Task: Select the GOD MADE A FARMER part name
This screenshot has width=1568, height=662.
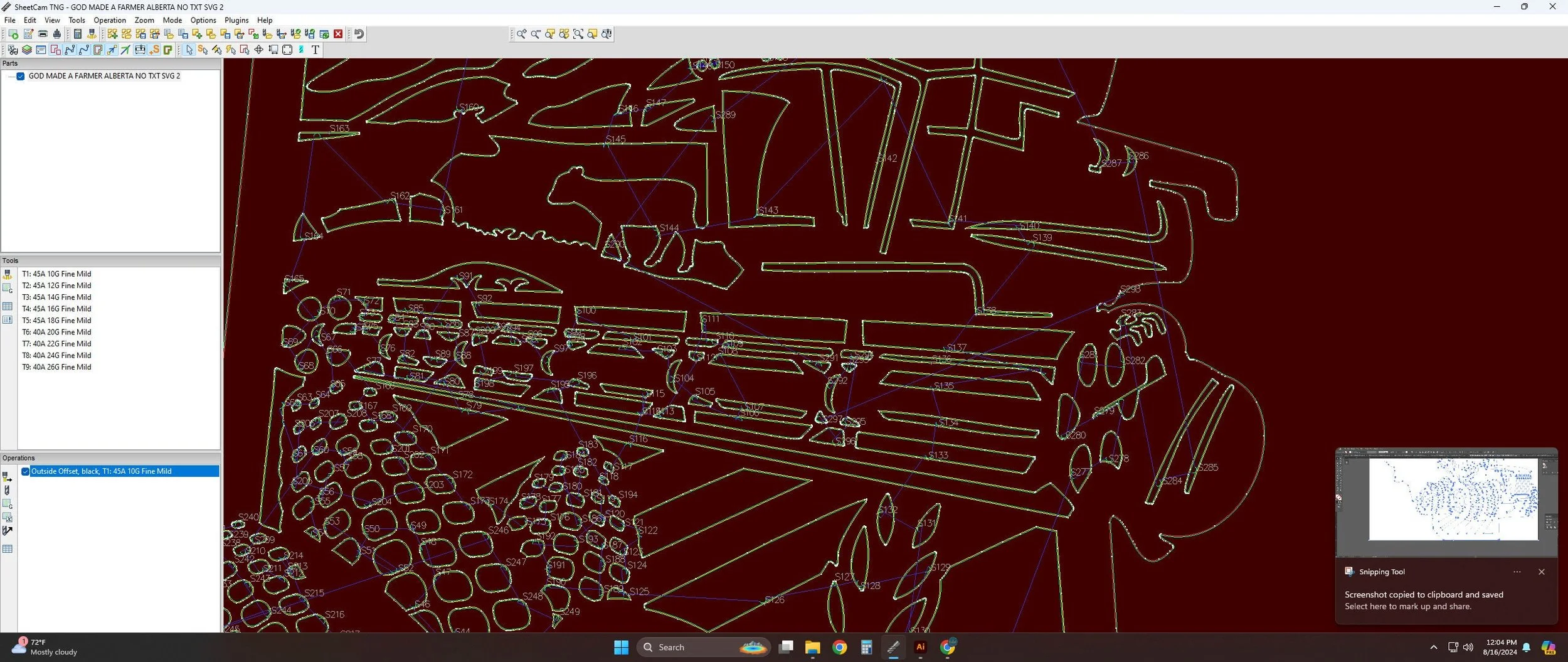Action: click(104, 76)
